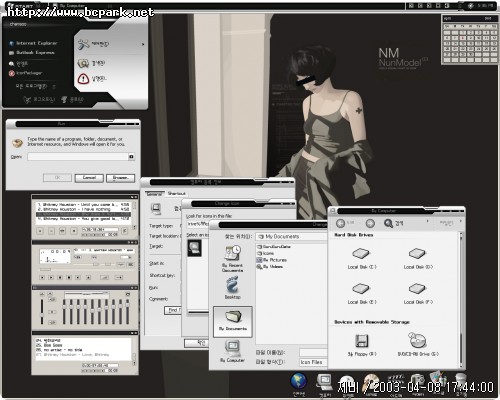This screenshot has height=400, width=500.
Task: Switch to the Shortcut tab in properties dialog
Action: [x=177, y=194]
